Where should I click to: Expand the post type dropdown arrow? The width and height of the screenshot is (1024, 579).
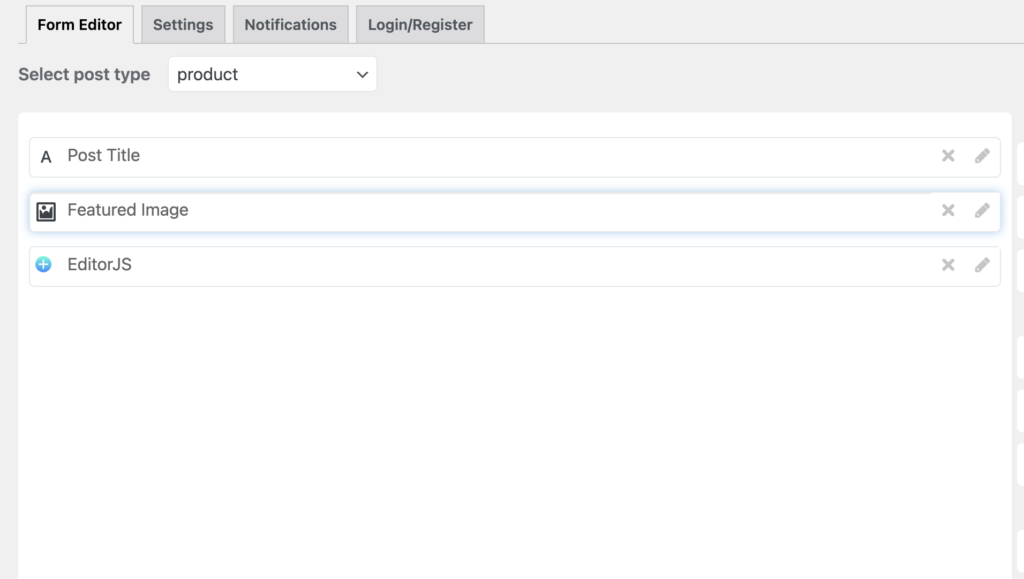(362, 75)
